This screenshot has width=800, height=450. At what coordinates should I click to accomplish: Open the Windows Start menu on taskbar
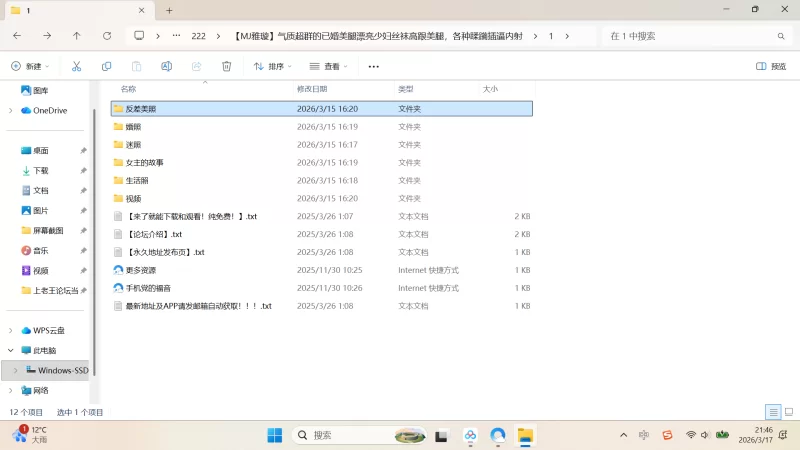point(274,435)
